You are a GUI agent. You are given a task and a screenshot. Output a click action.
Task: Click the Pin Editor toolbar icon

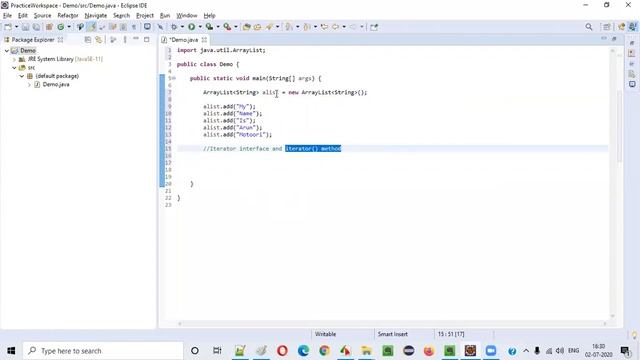coord(374,27)
